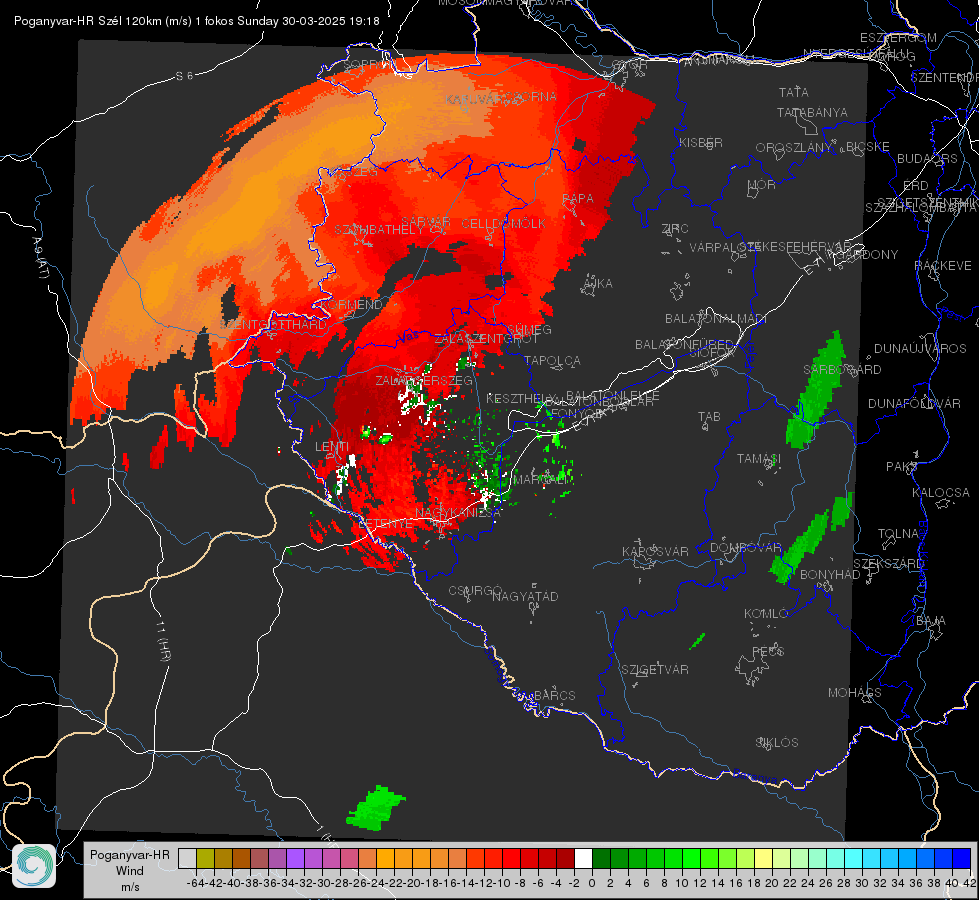Click the radar title text with date 30-03-2025
Image resolution: width=979 pixels, height=900 pixels.
point(197,21)
